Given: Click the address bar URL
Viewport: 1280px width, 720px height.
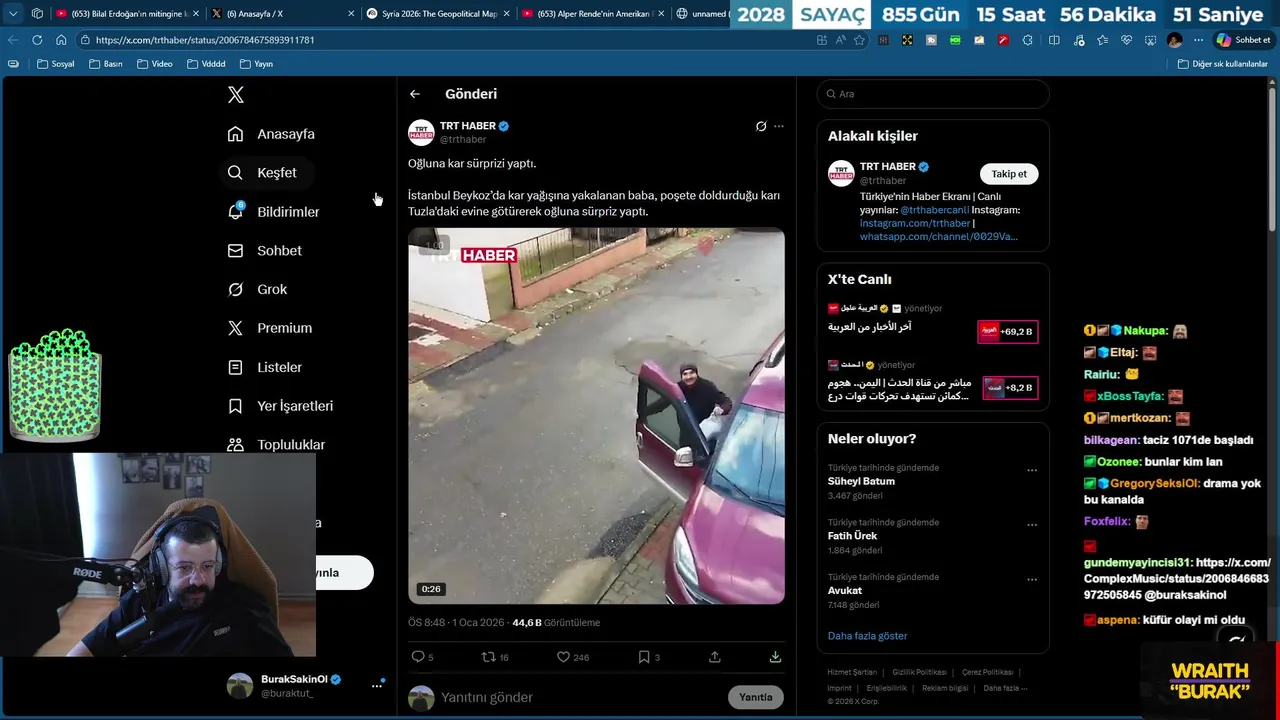Looking at the screenshot, I should point(205,40).
